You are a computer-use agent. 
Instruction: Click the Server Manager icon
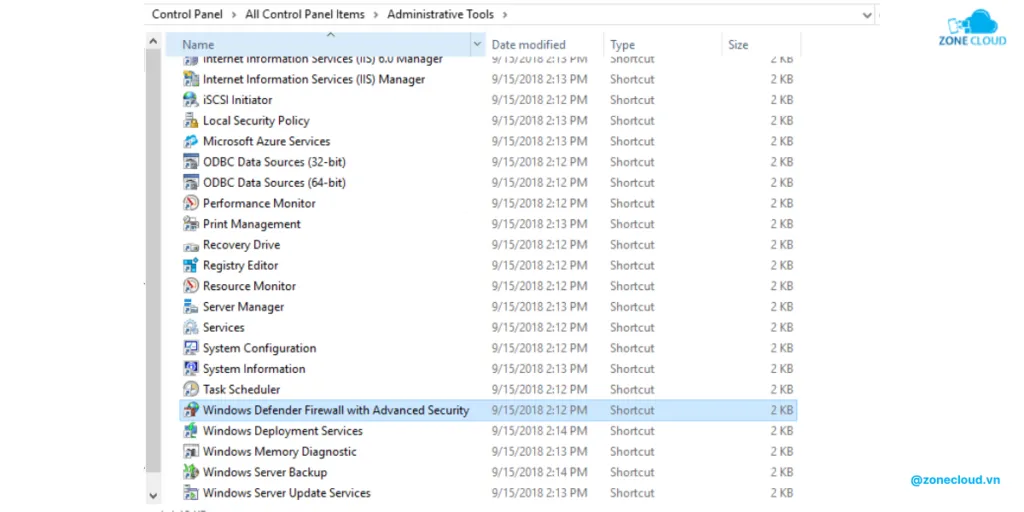click(x=191, y=307)
